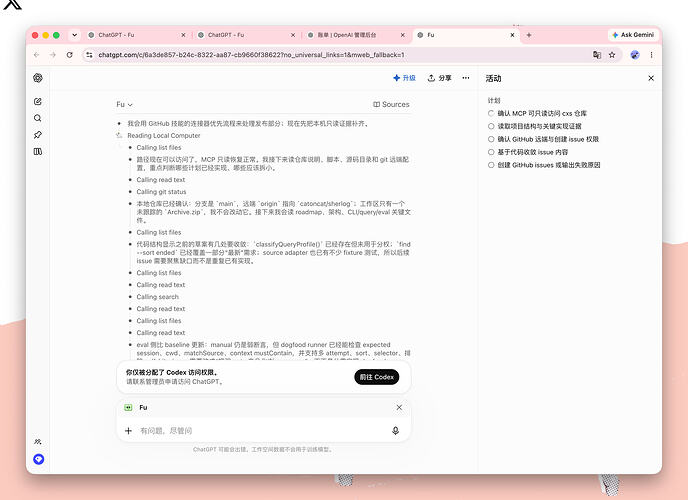Click the 分享 share button
Screen dimensions: 688x500
click(x=440, y=78)
